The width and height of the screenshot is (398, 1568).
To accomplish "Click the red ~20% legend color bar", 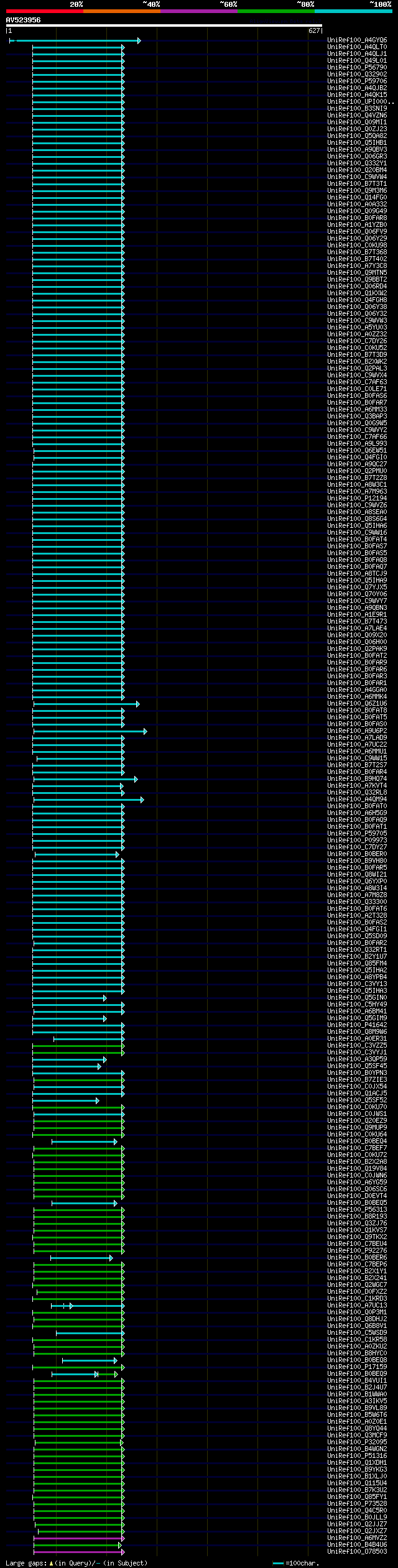I will pyautogui.click(x=44, y=11).
